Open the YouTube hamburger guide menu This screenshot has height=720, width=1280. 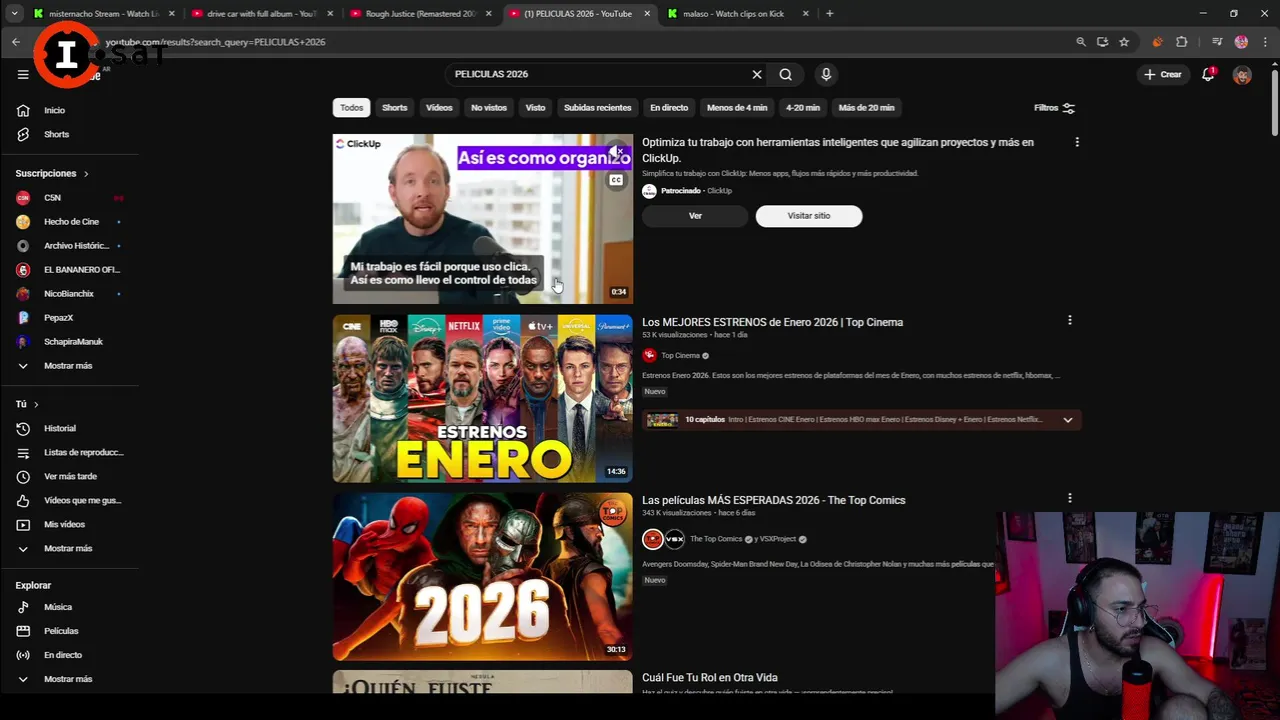(x=23, y=74)
